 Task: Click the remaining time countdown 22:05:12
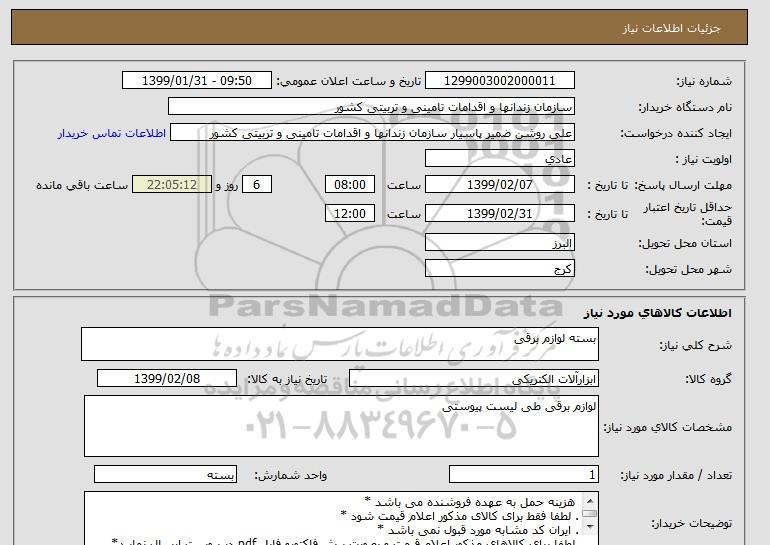pyautogui.click(x=172, y=185)
